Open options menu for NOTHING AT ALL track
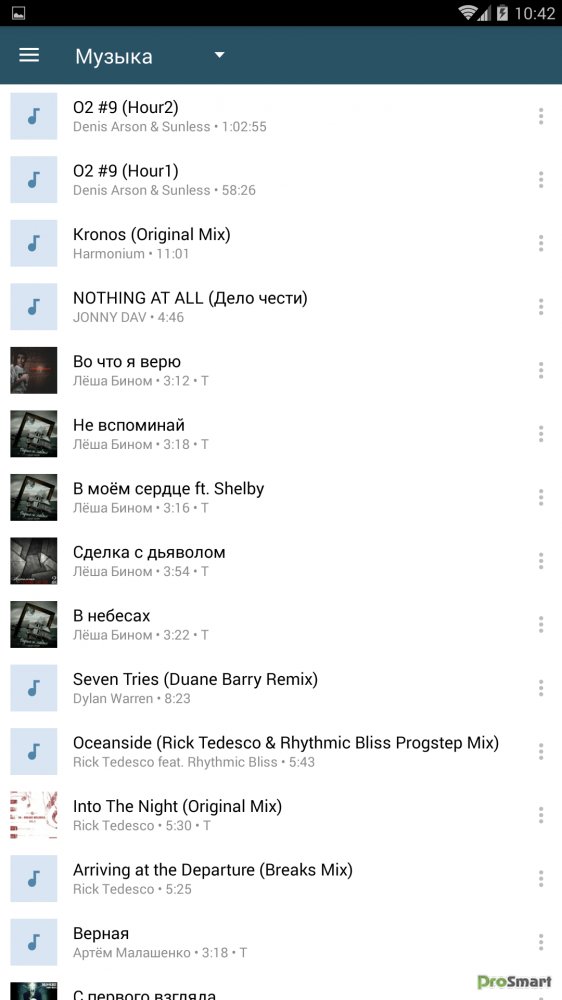Viewport: 562px width, 1000px height. point(540,307)
